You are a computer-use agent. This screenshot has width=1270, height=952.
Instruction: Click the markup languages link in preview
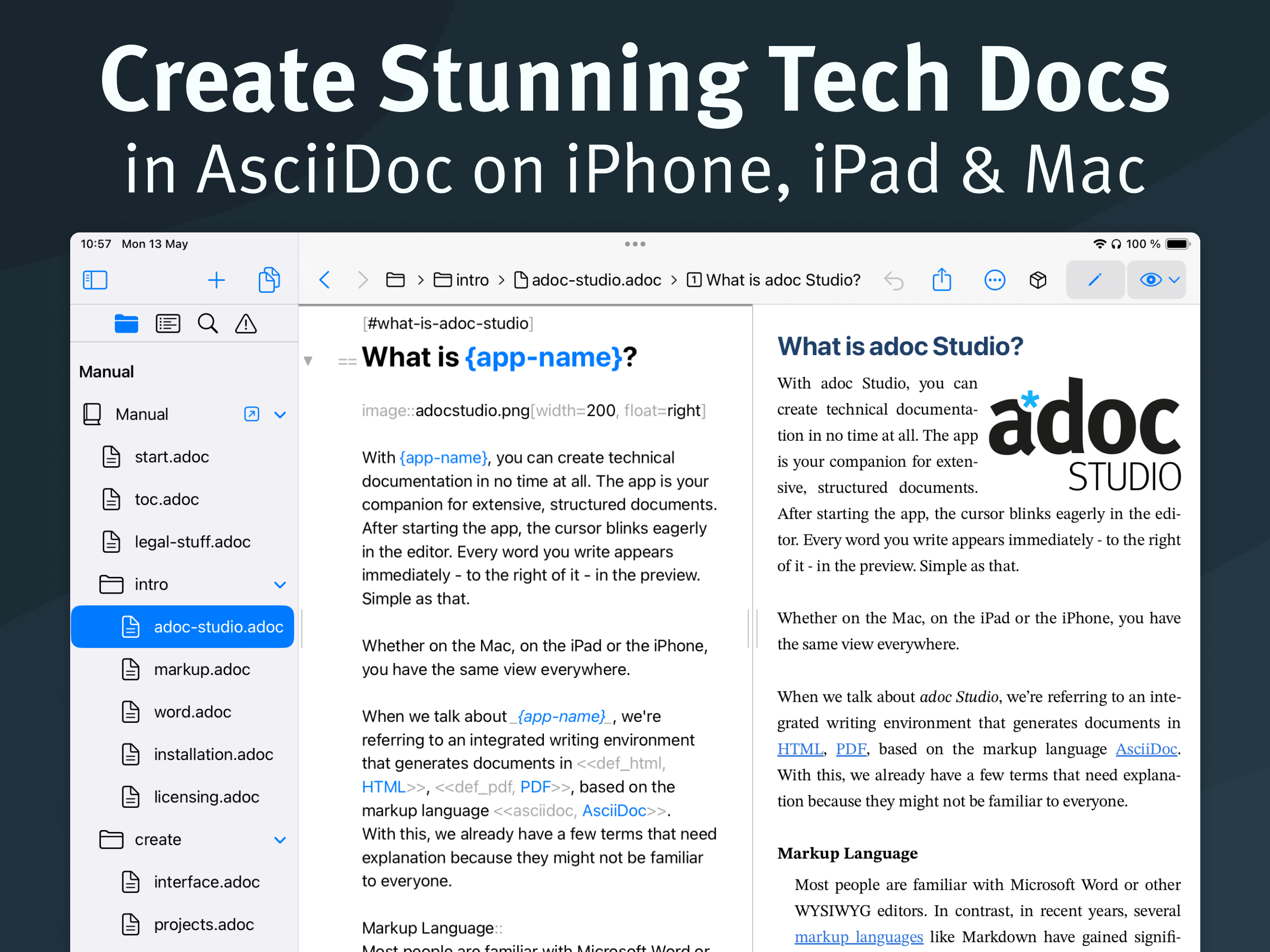pyautogui.click(x=858, y=937)
